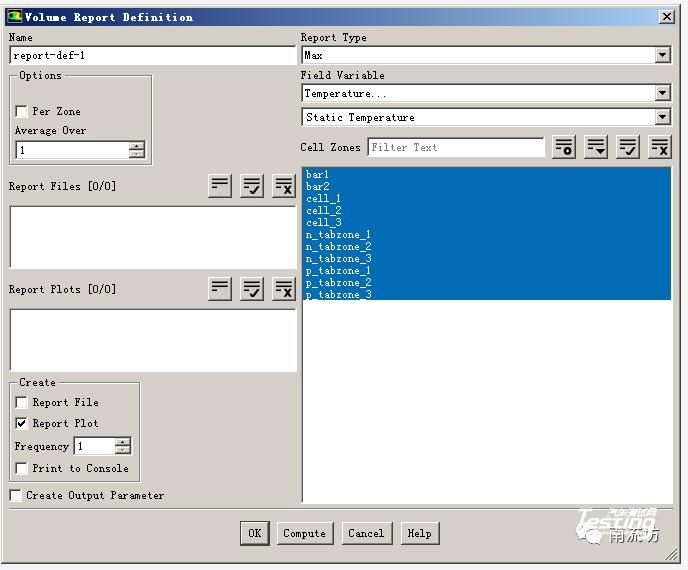Uncheck the Report Plot option

coord(21,423)
